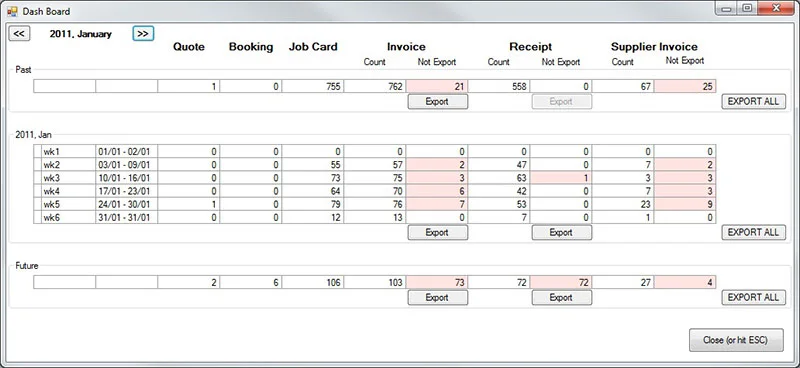
Task: Click date range 01/01 - 02/01
Action: pyautogui.click(x=127, y=152)
